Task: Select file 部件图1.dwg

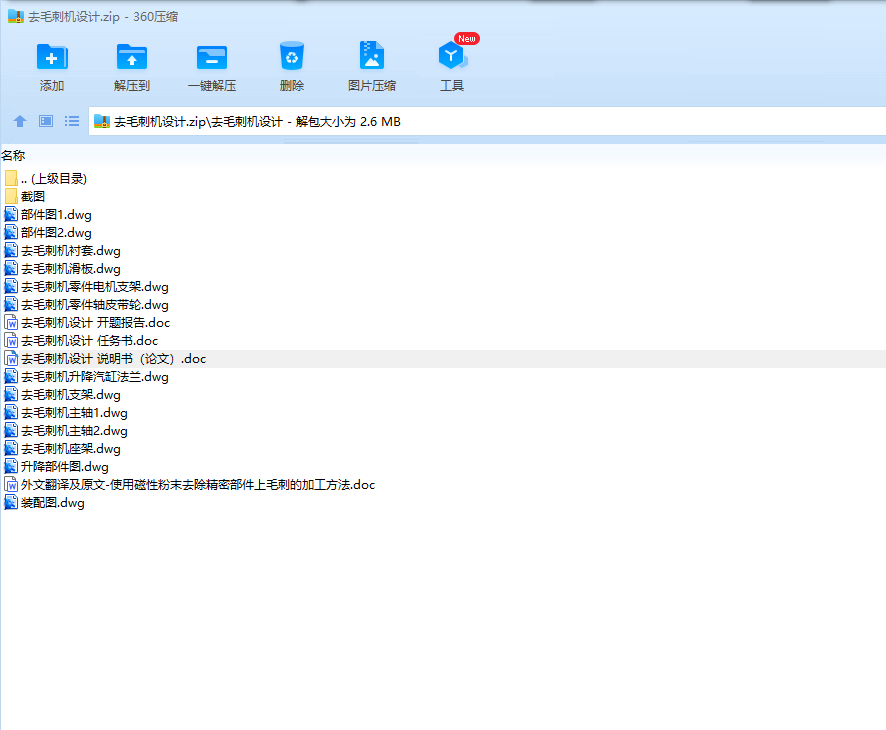Action: [x=56, y=215]
